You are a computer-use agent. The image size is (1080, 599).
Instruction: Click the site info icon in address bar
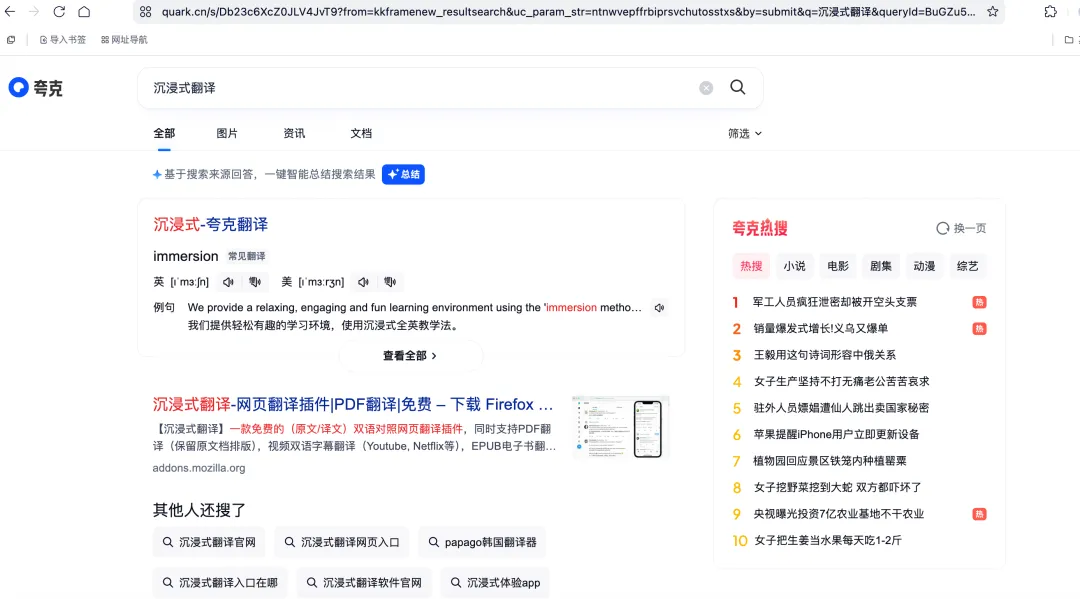(x=145, y=12)
